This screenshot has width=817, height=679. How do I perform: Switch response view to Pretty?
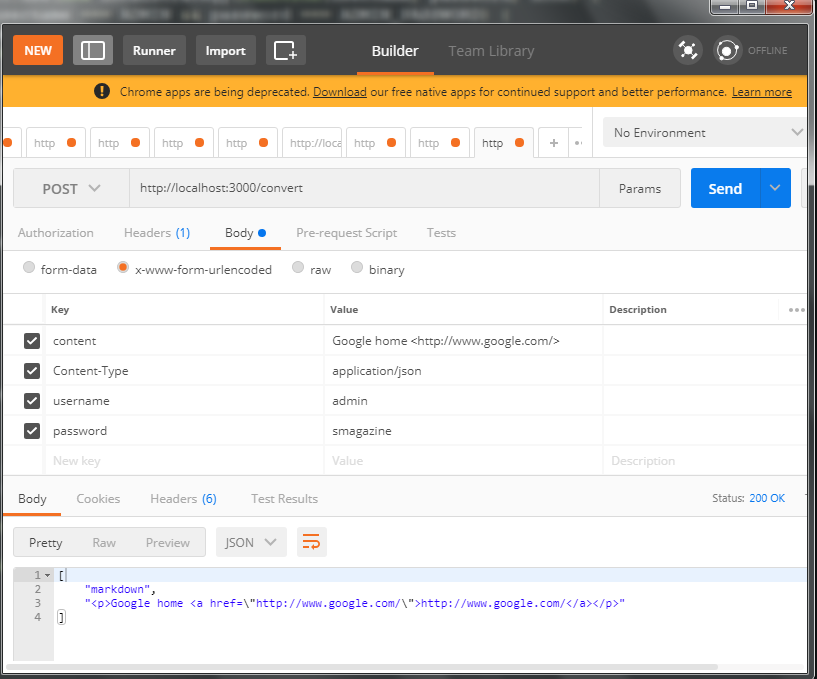pos(46,542)
